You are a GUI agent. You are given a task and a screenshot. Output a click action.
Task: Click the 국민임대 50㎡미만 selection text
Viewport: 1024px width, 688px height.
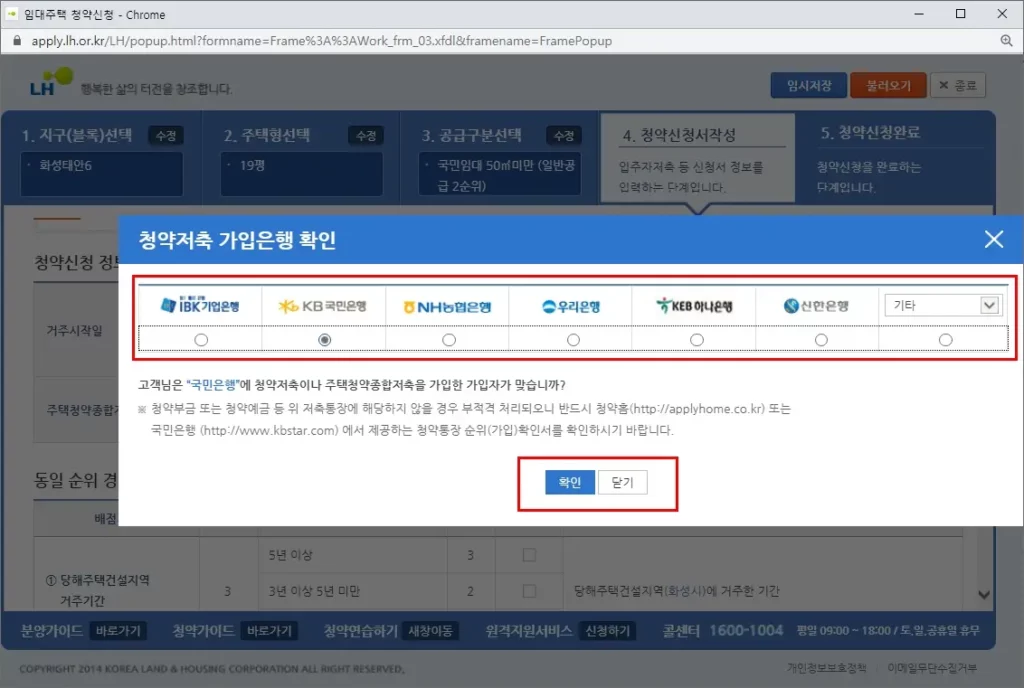point(506,176)
